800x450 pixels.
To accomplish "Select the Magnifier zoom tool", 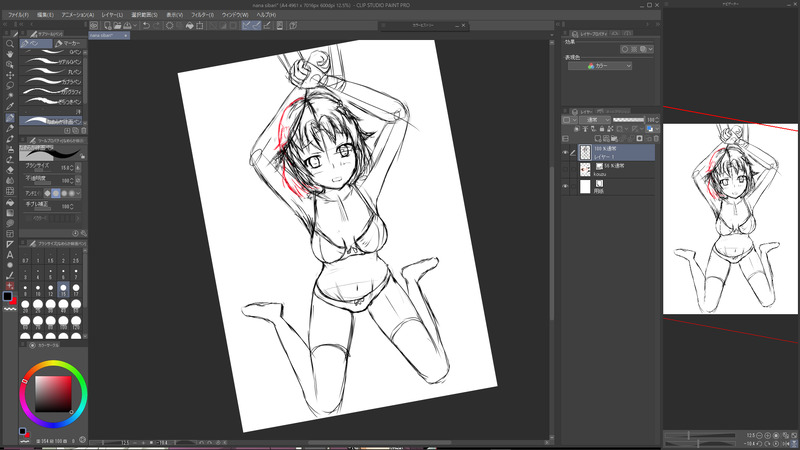I will (9, 44).
